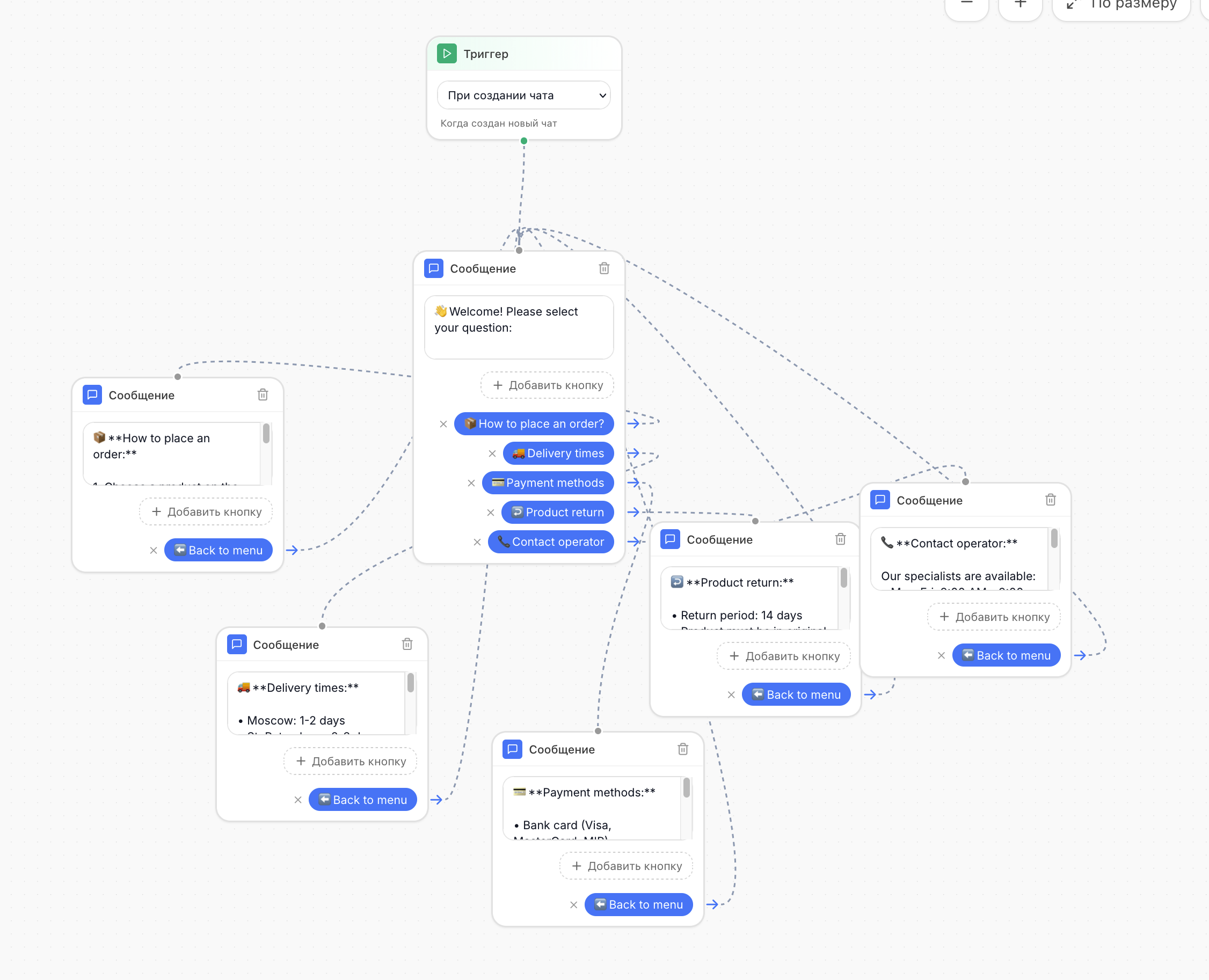This screenshot has height=980, width=1209.
Task: Select the 'Product return' menu button
Action: coord(557,512)
